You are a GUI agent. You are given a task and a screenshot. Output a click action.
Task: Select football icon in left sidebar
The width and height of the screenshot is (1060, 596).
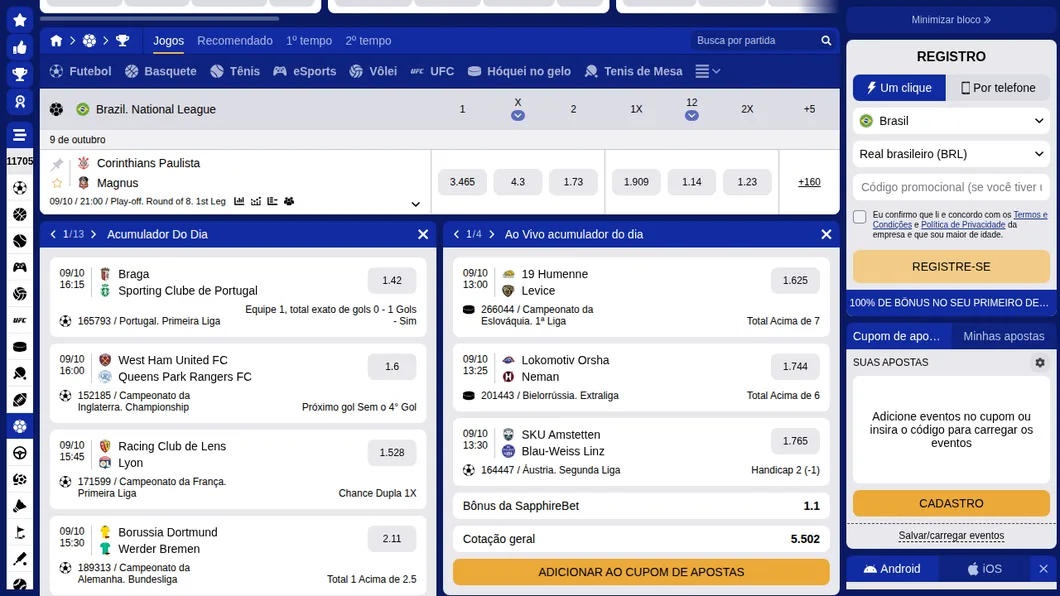[20, 188]
